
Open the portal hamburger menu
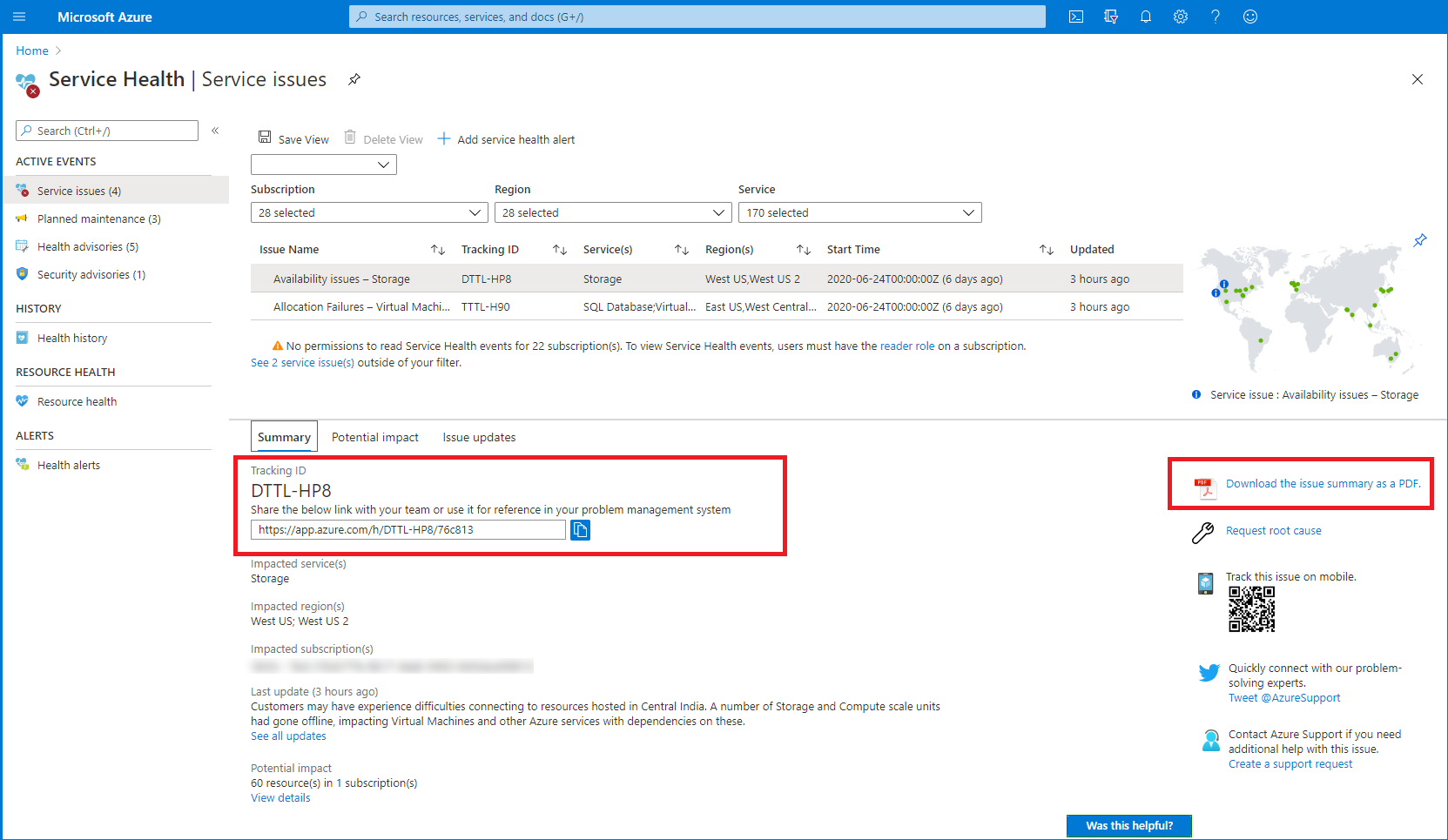pos(19,17)
